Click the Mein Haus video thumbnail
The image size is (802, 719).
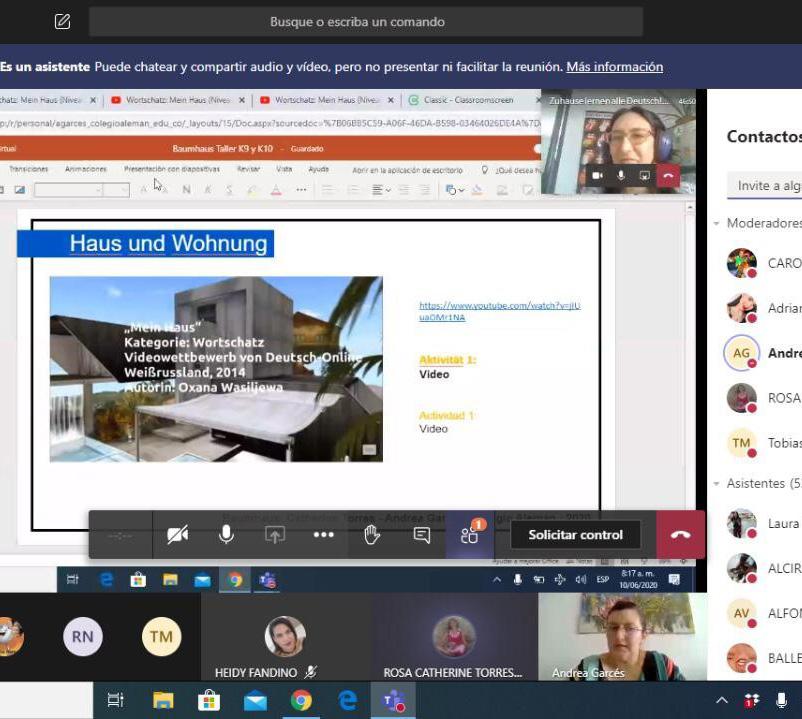tap(216, 369)
